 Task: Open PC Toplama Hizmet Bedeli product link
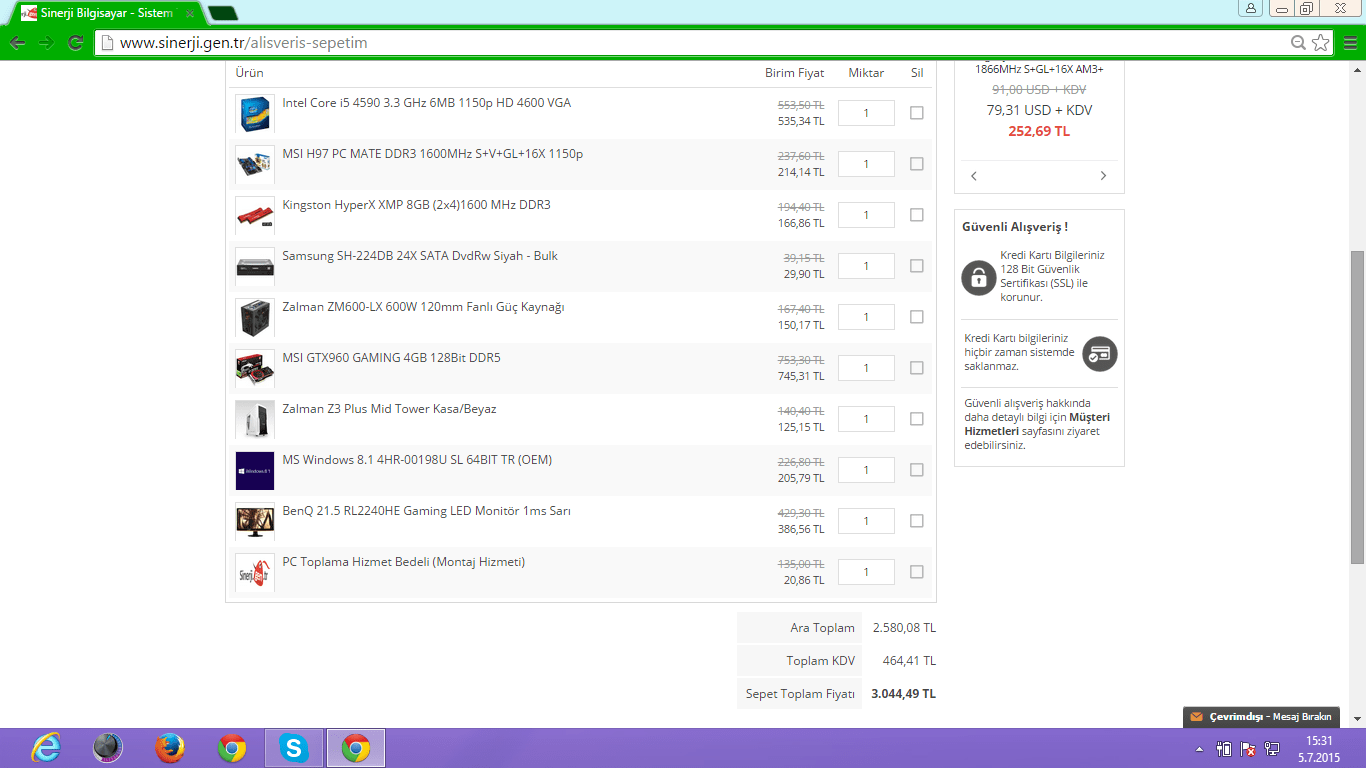pyautogui.click(x=403, y=562)
